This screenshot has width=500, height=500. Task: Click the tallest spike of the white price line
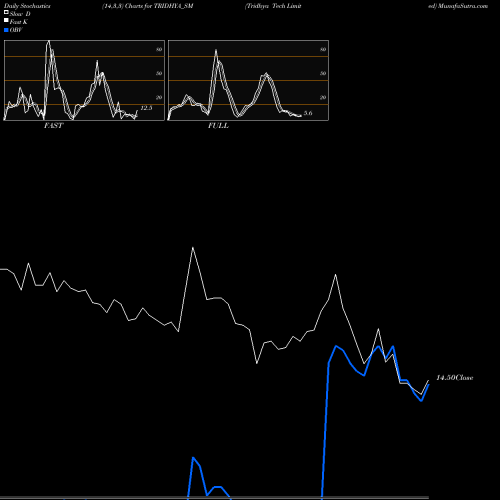tap(193, 248)
